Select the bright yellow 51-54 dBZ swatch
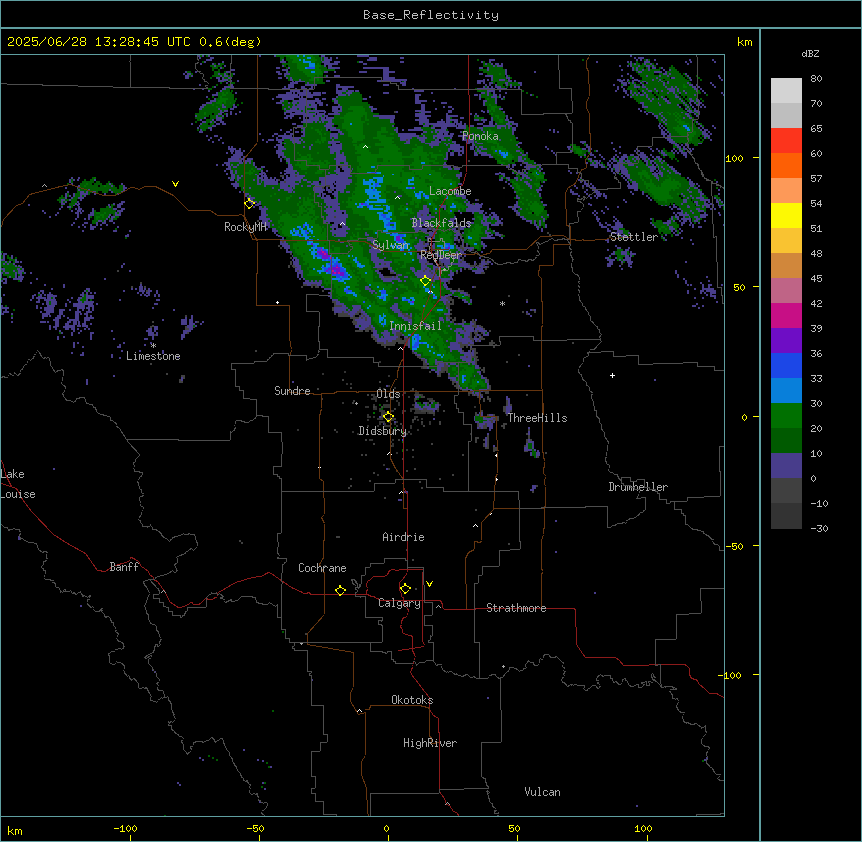Screen dimensions: 862x842 pos(786,215)
